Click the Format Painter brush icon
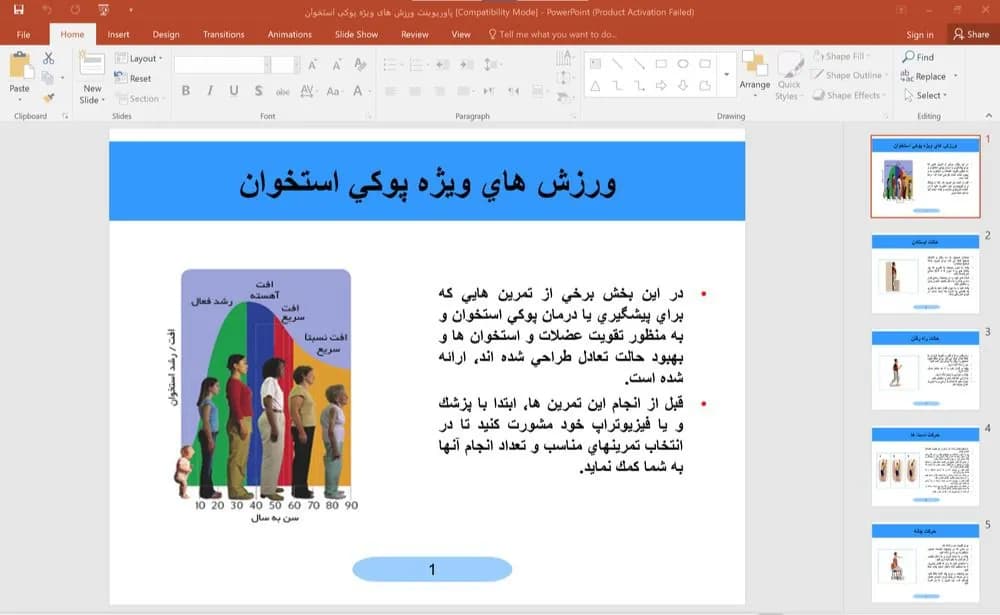 point(48,98)
